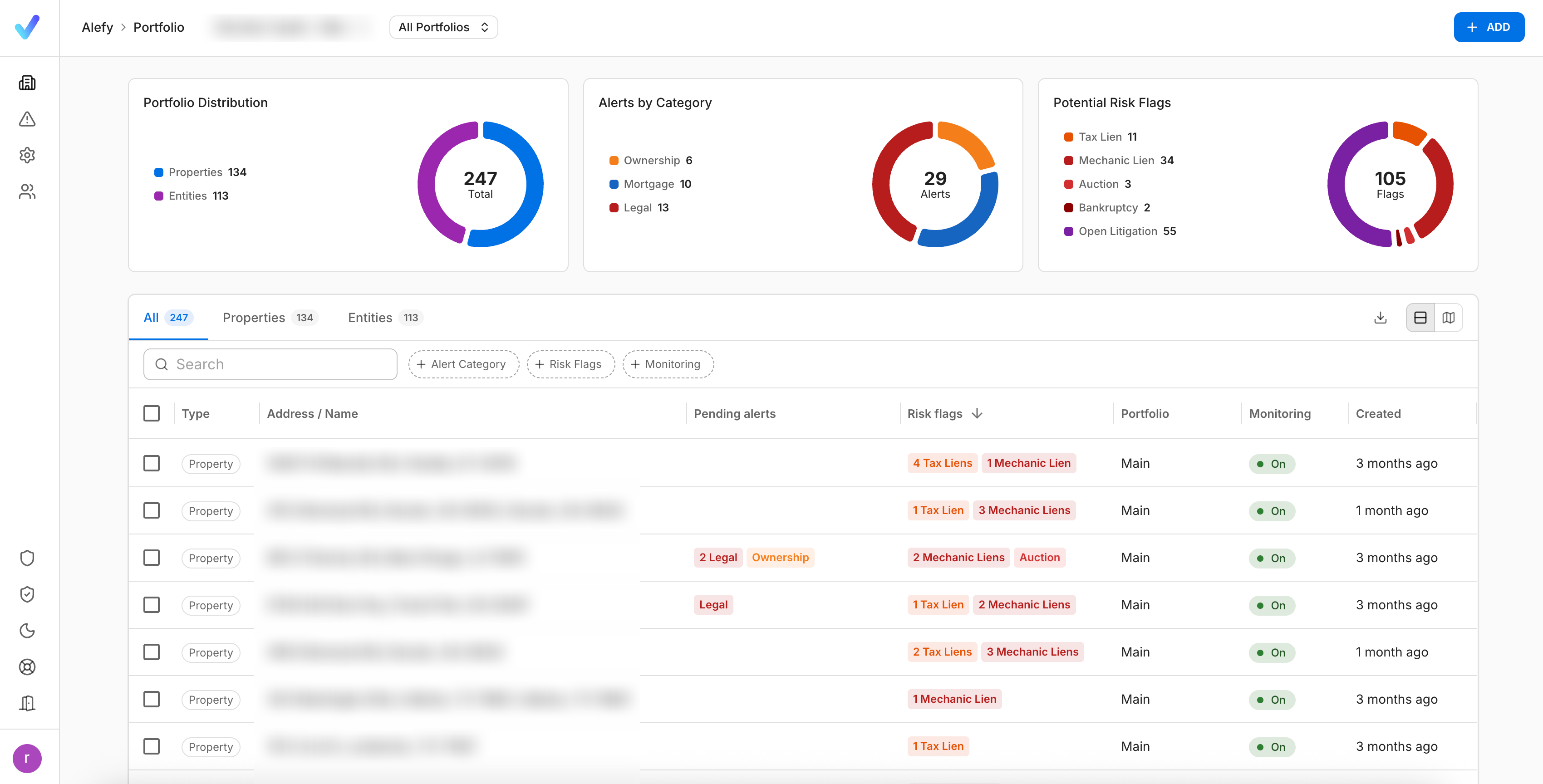
Task: Click the Bankruptcy 2 legend entry
Action: (x=1107, y=208)
